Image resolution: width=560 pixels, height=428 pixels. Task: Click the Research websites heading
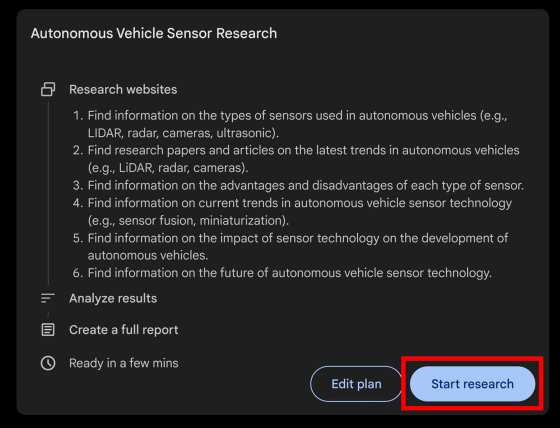point(123,89)
